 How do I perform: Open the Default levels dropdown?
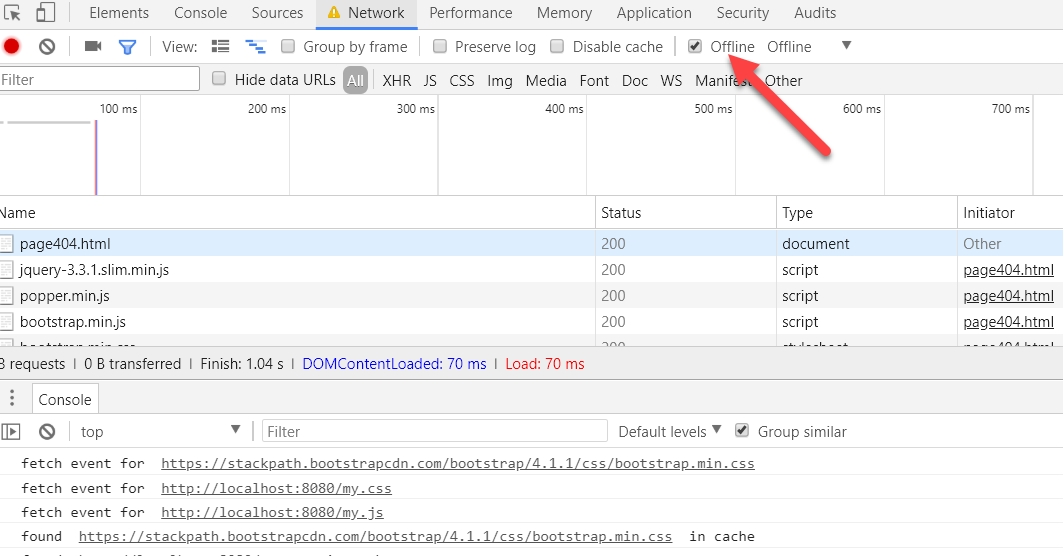tap(669, 431)
